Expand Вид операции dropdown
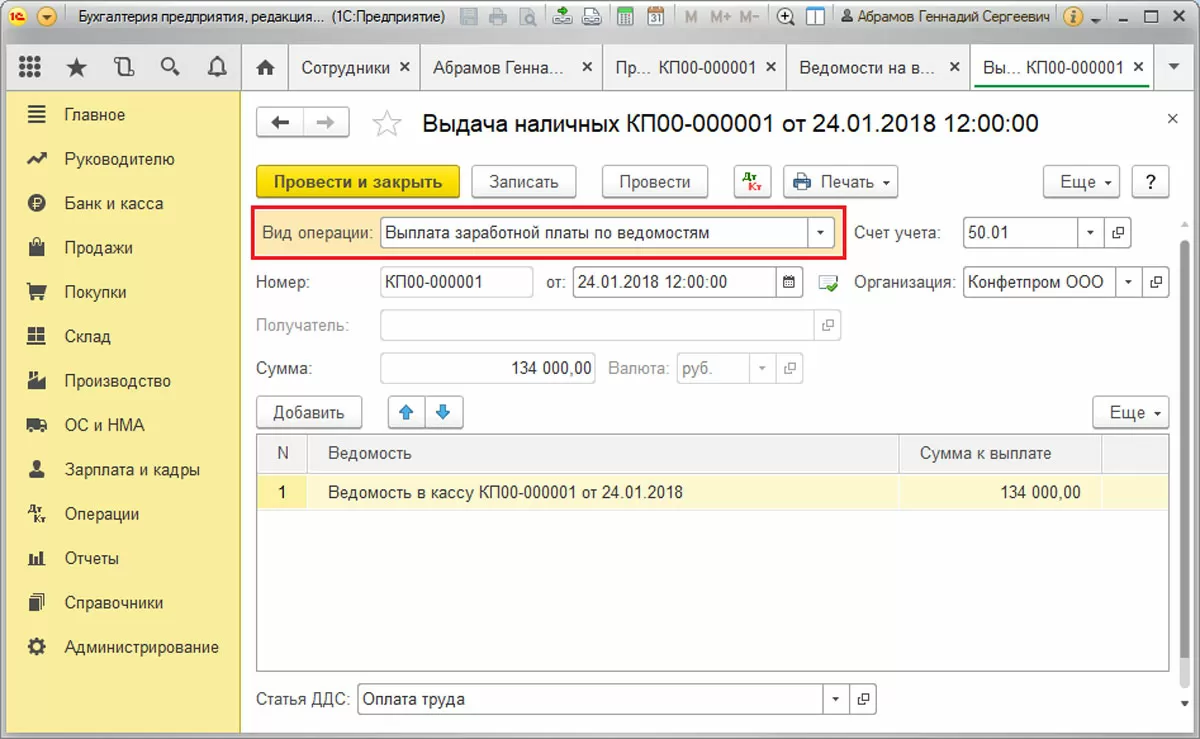 coord(820,233)
